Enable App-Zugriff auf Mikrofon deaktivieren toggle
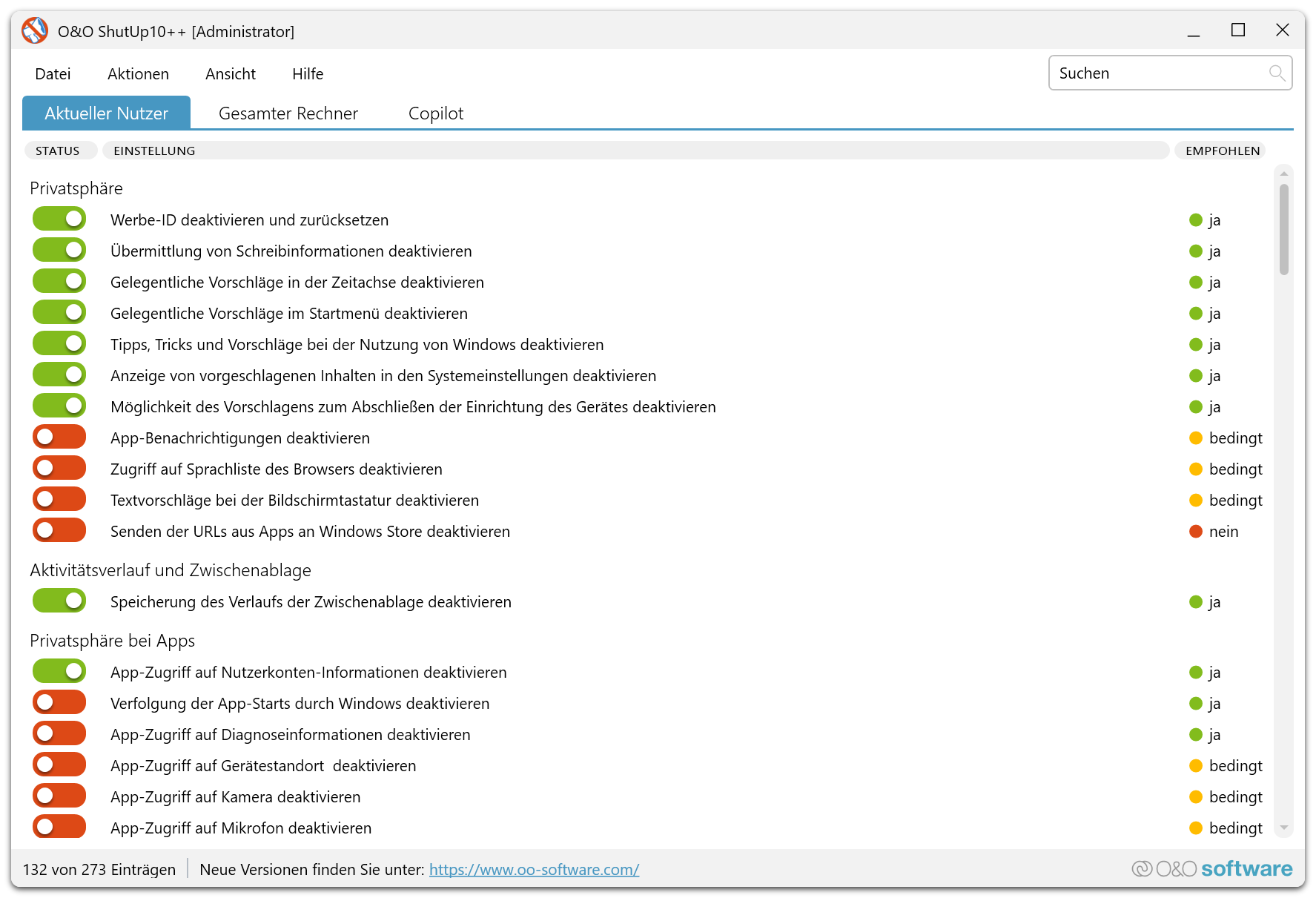This screenshot has height=898, width=1316. [59, 827]
